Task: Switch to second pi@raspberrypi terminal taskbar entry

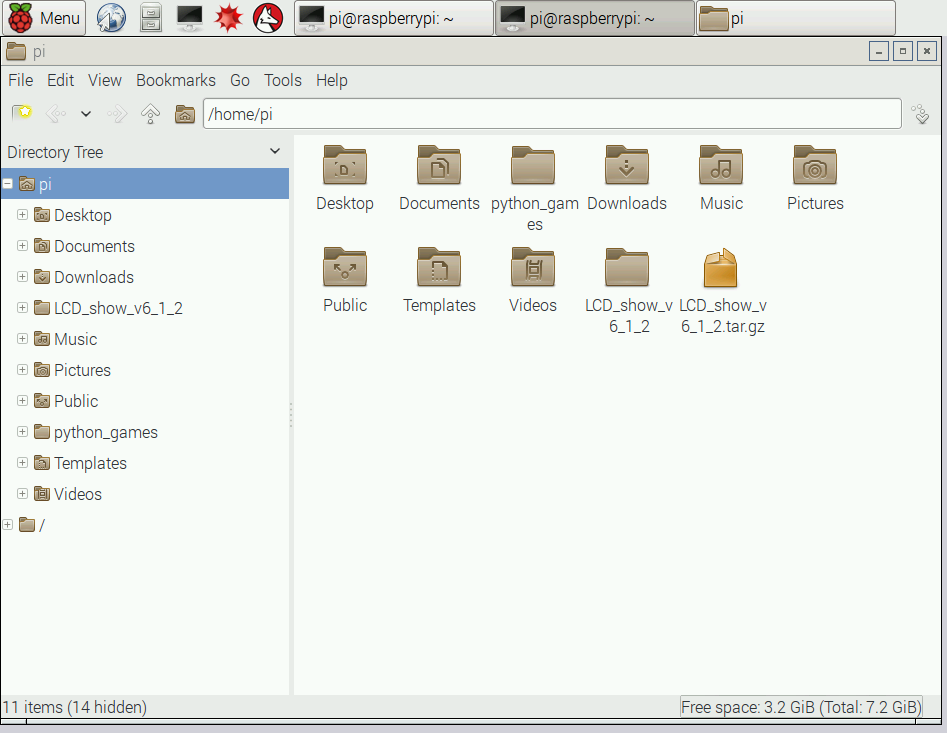Action: point(595,18)
